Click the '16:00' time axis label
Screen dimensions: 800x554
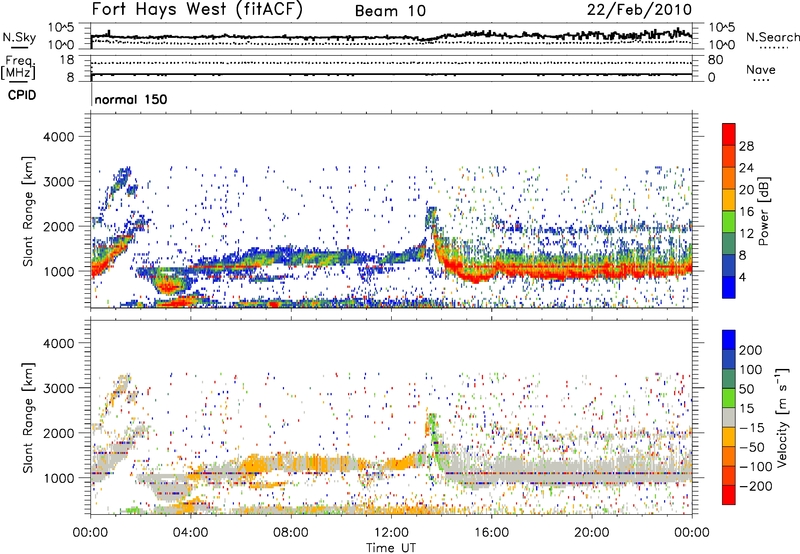[x=491, y=533]
